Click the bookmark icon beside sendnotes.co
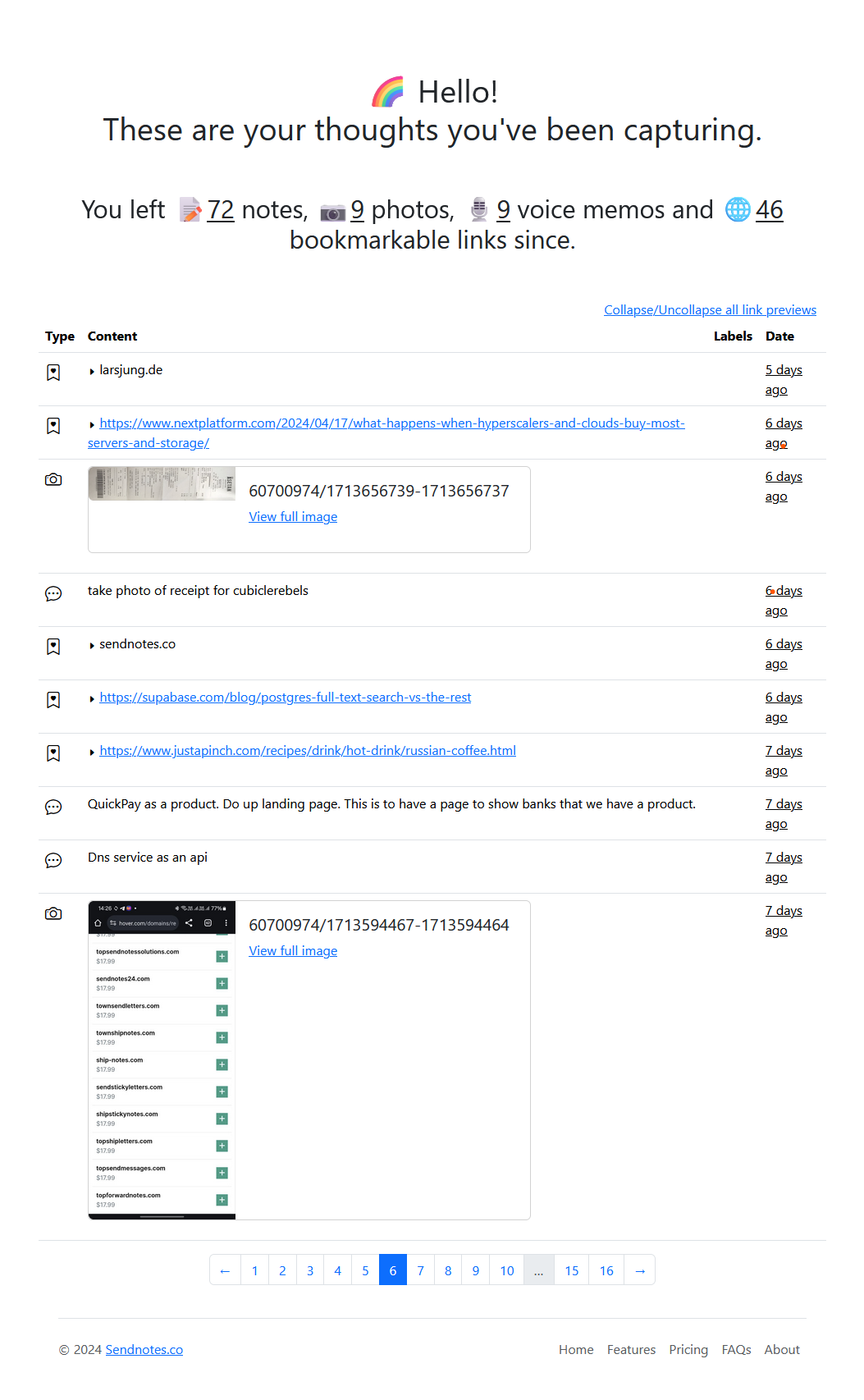Image resolution: width=864 pixels, height=1400 pixels. coord(53,647)
